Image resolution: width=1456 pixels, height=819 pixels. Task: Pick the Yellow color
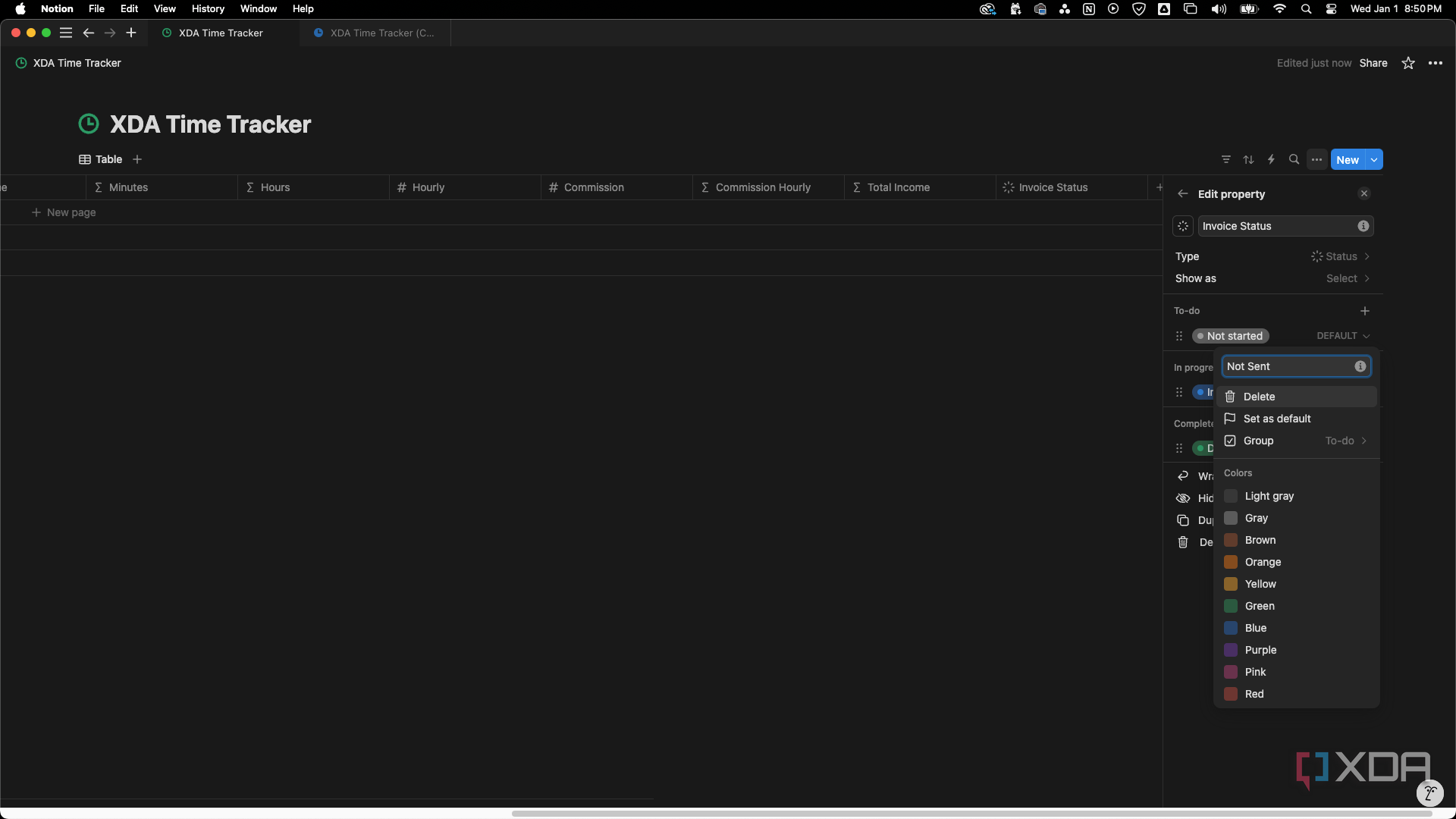[1296, 584]
